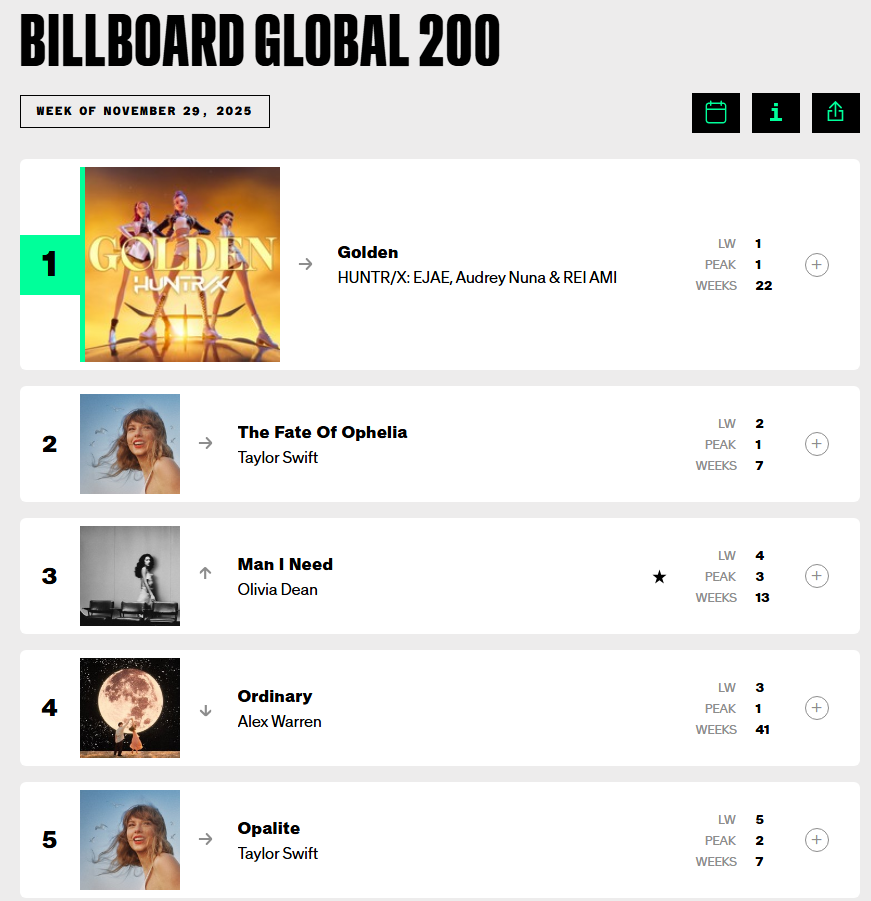
Task: Click Taylor Swift under Opalite
Action: click(x=278, y=854)
